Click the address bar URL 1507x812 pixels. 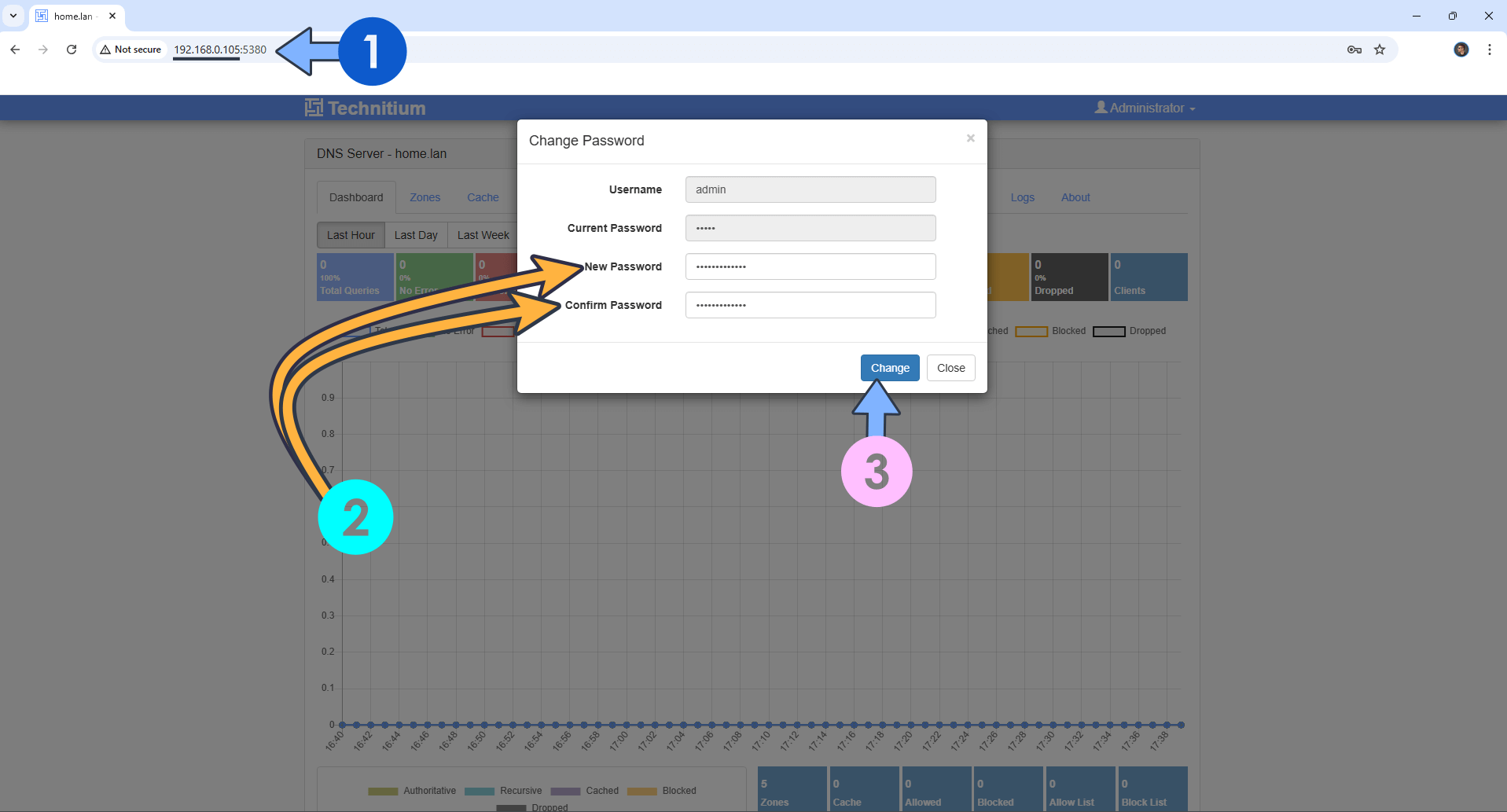coord(220,50)
